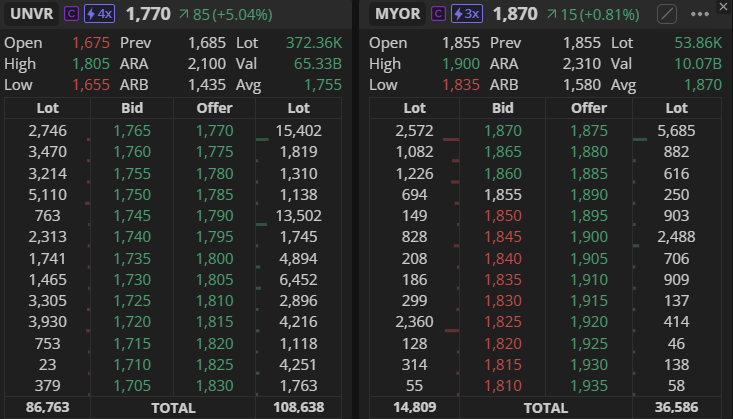This screenshot has width=733, height=419.
Task: Click MYOR total offer lot 36,586
Action: coord(676,407)
